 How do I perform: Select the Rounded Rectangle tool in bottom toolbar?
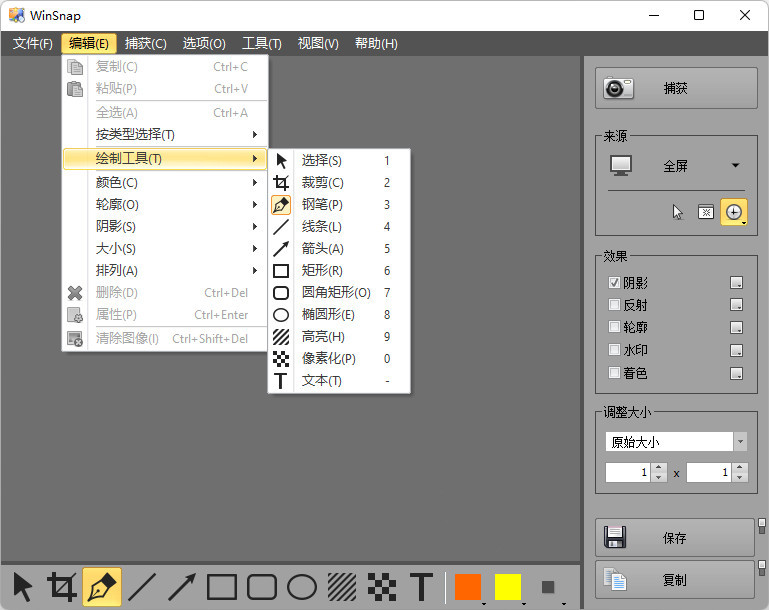(x=261, y=587)
